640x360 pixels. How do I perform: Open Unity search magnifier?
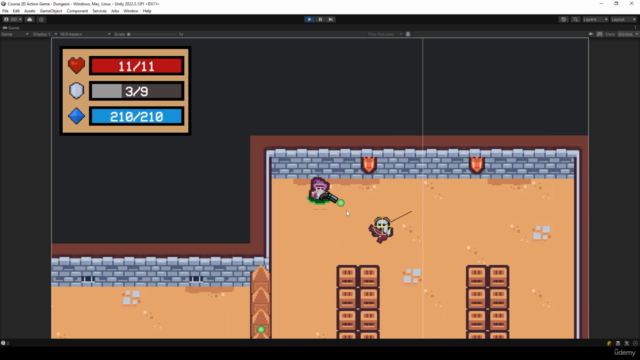575,19
